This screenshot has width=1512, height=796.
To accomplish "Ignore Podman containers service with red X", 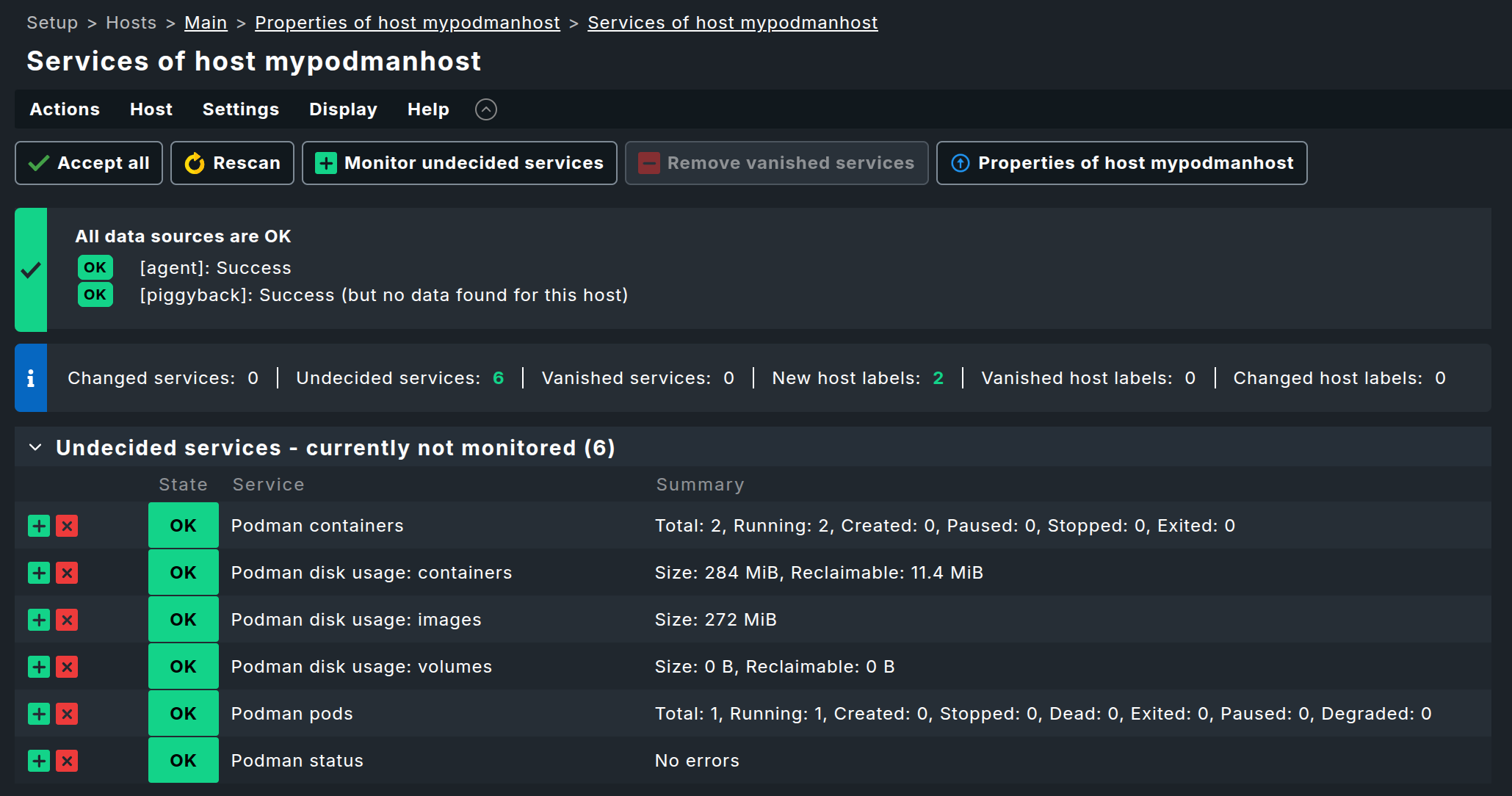I will click(67, 526).
